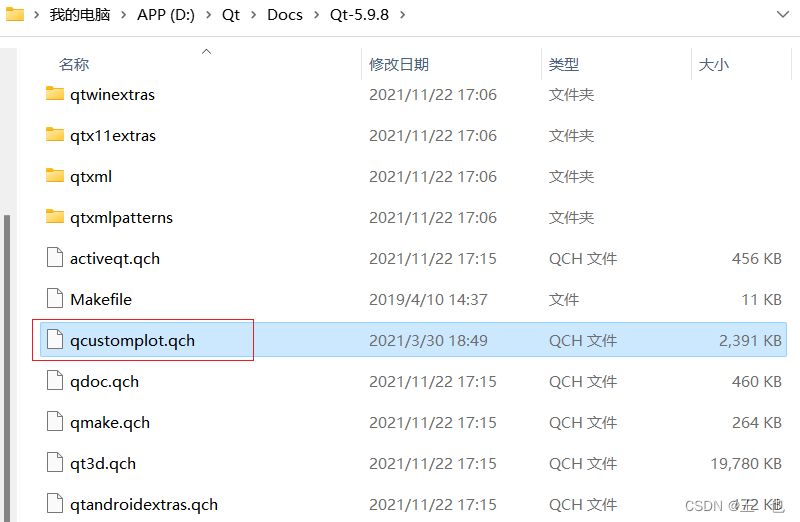Viewport: 800px width, 522px height.
Task: Select the qt3d.qch file name
Action: click(x=103, y=463)
